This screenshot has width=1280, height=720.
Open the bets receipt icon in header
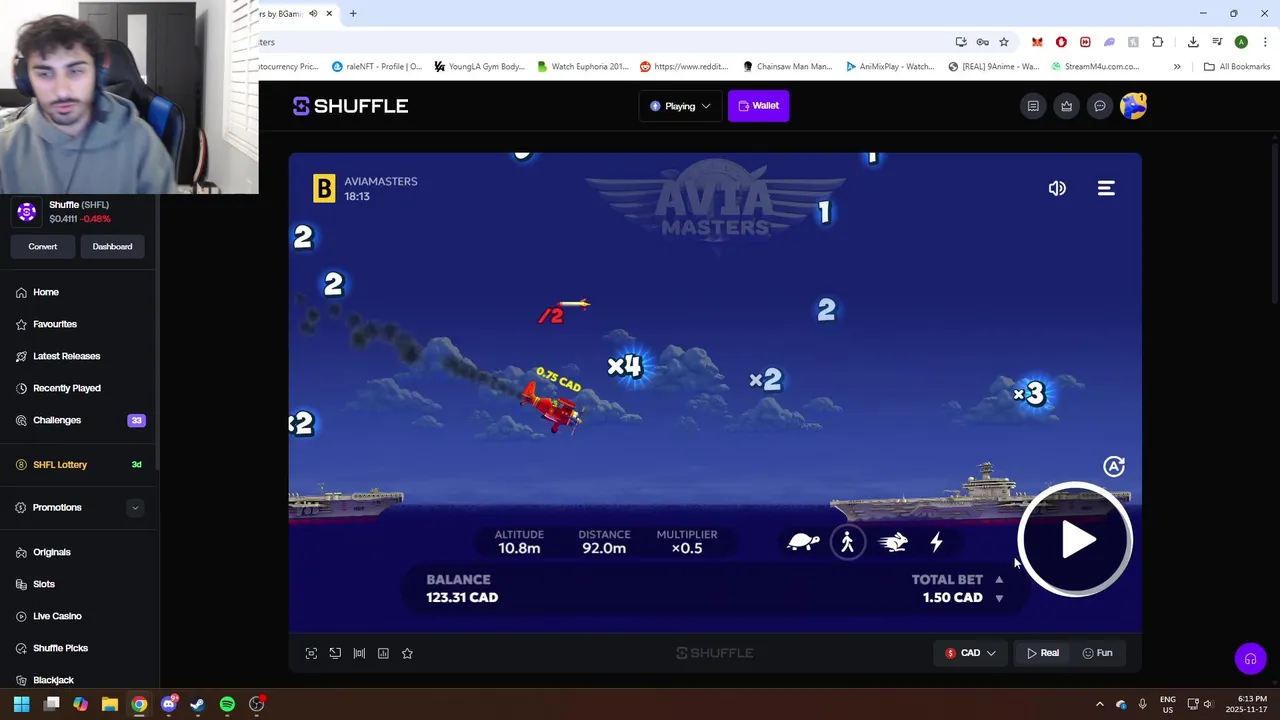(x=1033, y=106)
